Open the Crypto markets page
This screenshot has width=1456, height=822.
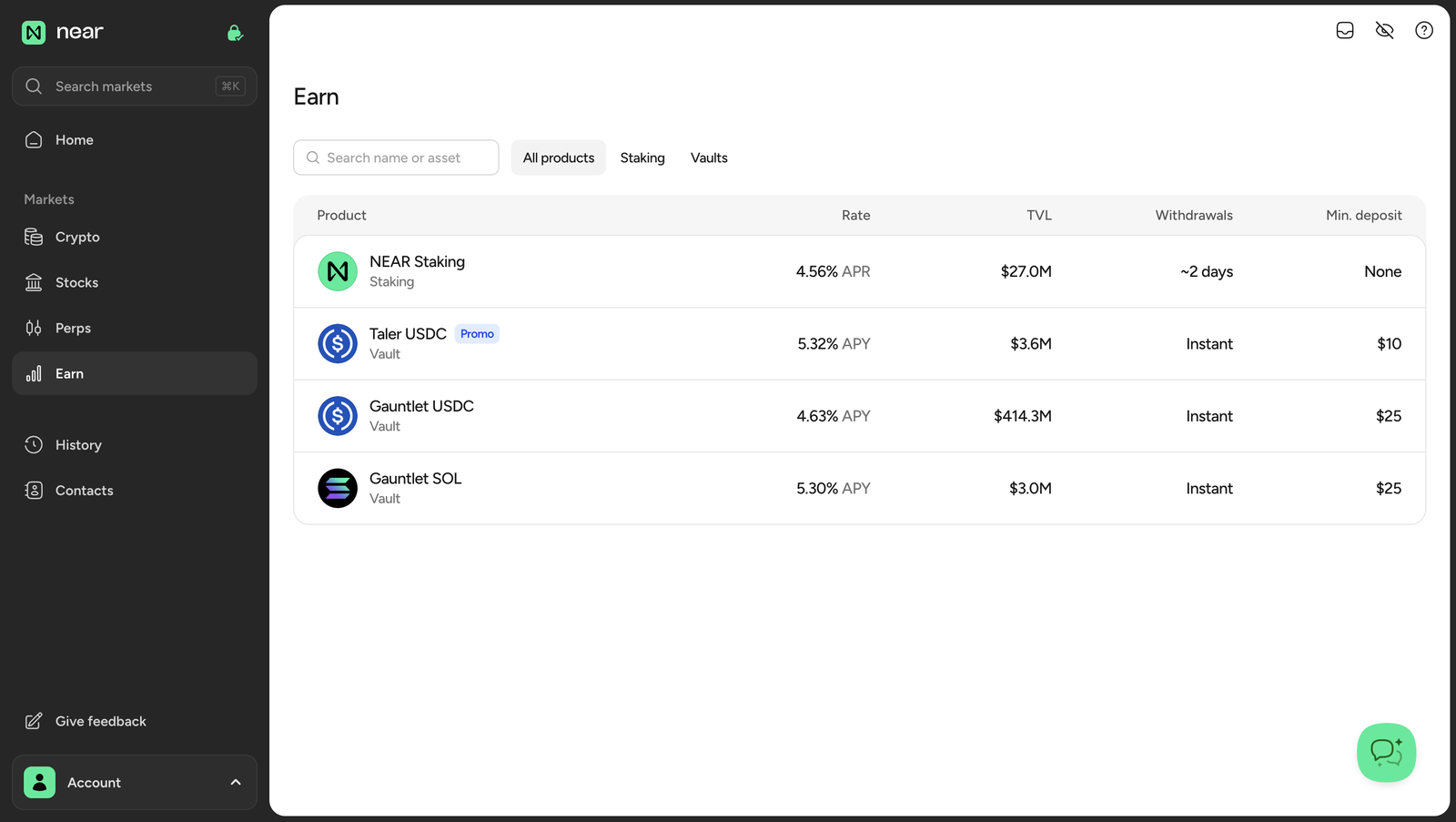click(x=135, y=237)
